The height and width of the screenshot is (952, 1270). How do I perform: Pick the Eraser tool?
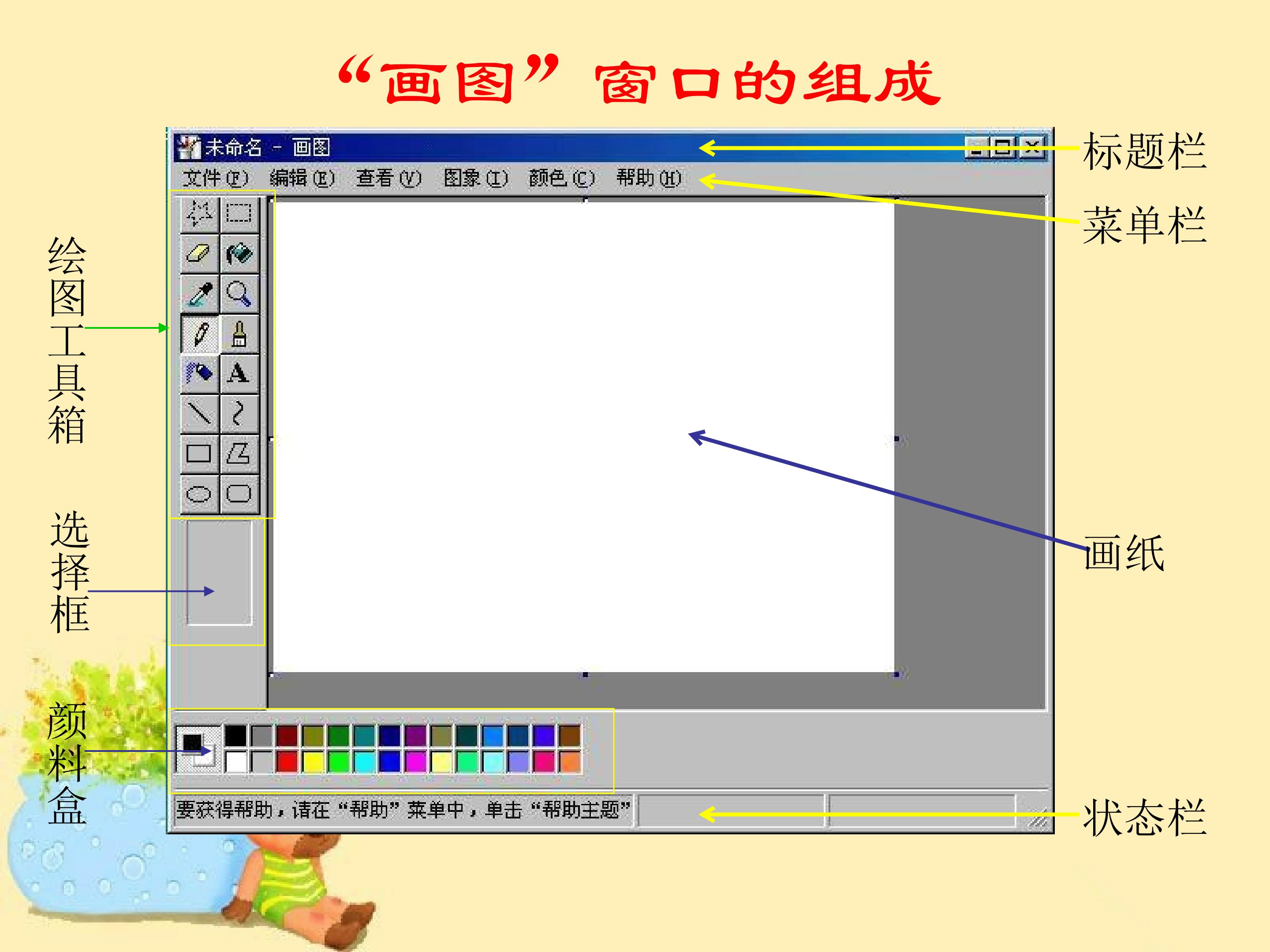pyautogui.click(x=199, y=253)
